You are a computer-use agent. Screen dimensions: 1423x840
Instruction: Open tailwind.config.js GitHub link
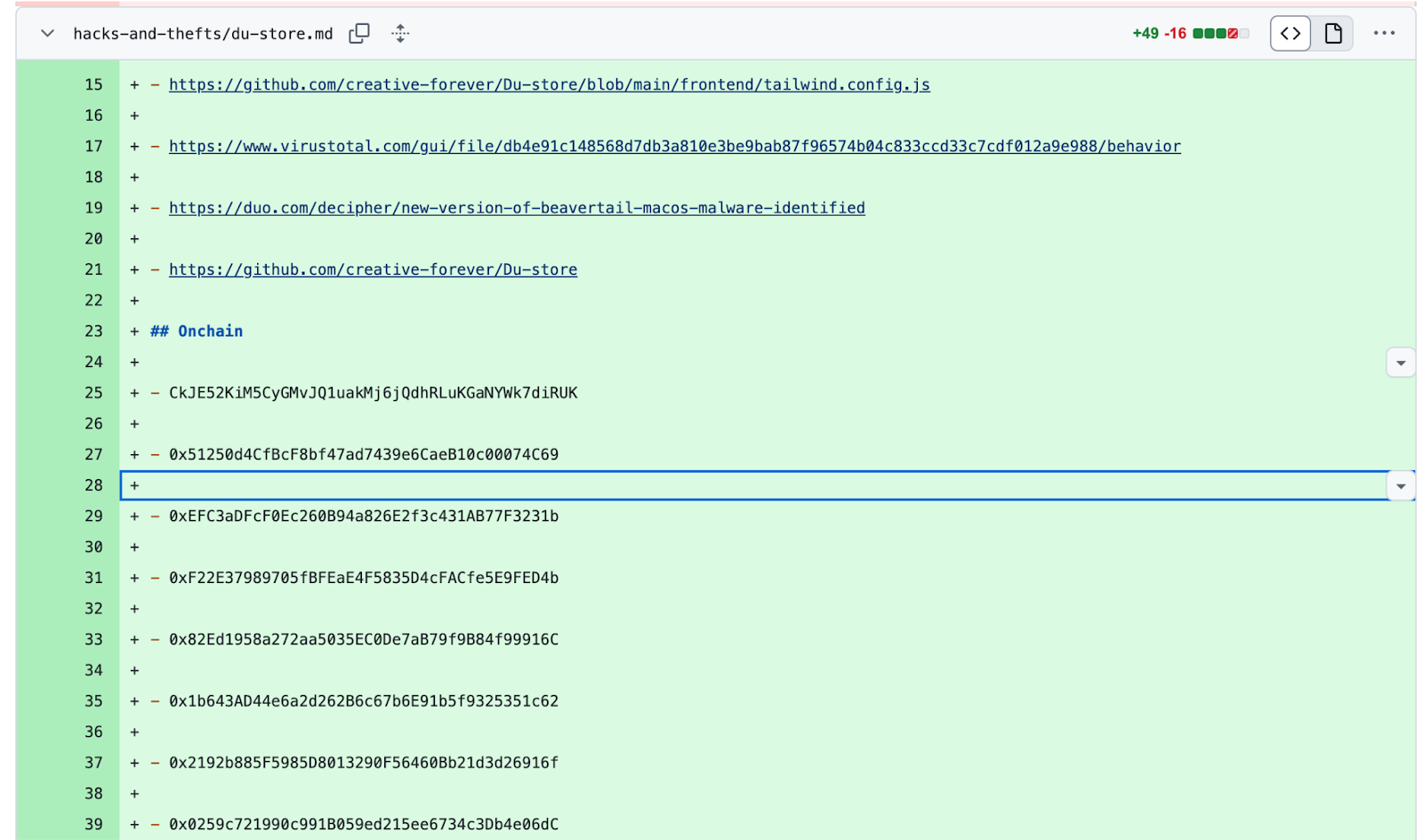(x=550, y=84)
